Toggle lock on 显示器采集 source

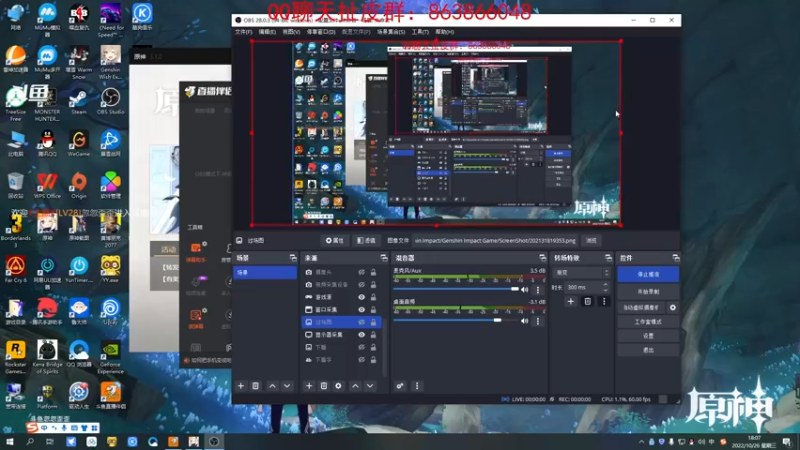click(x=373, y=335)
